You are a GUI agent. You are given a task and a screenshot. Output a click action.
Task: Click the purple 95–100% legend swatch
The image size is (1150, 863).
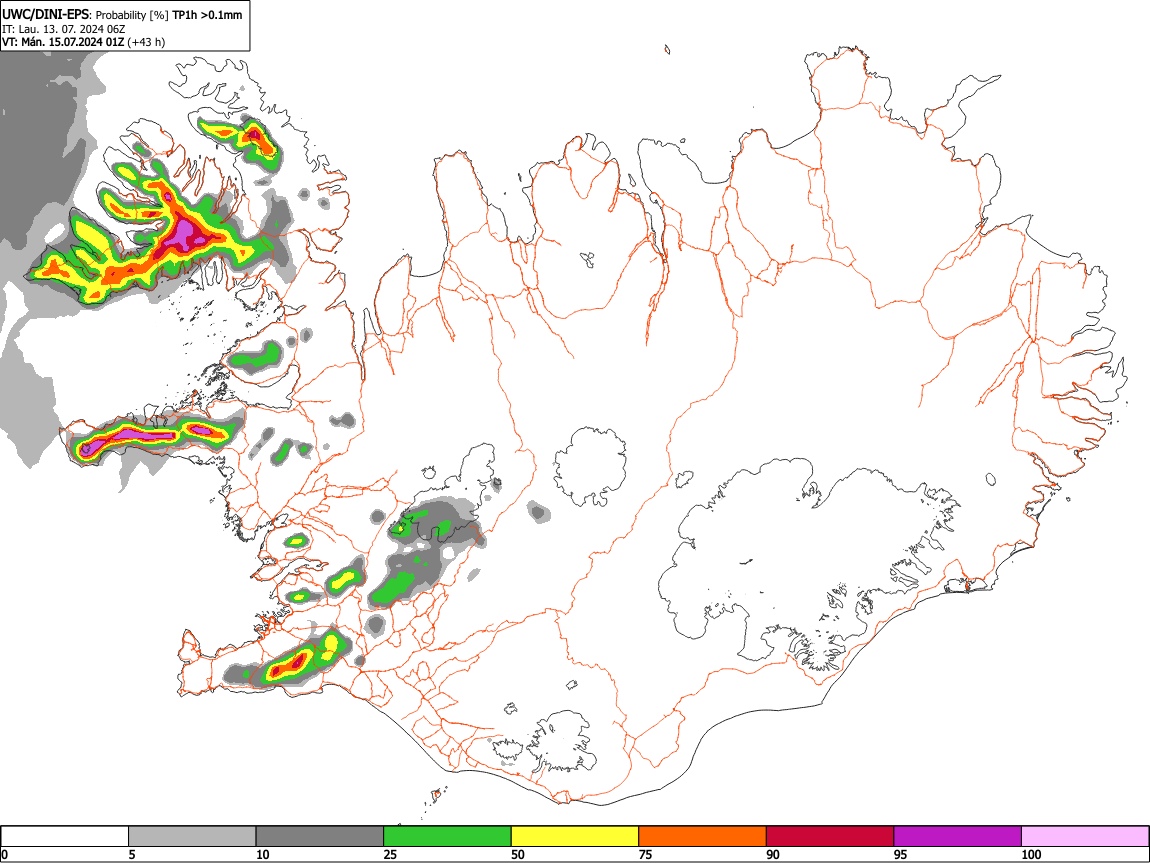(958, 836)
